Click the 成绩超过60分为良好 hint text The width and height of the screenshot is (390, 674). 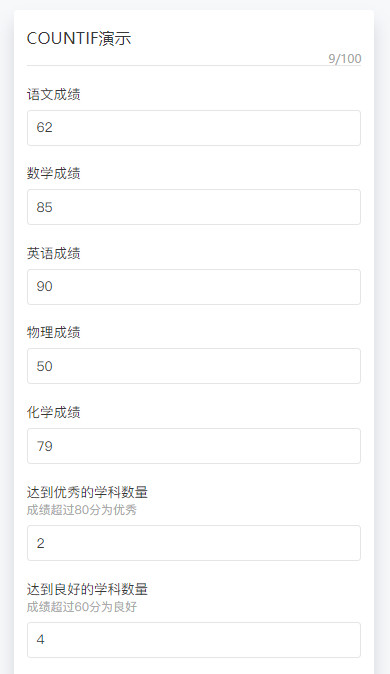point(82,607)
